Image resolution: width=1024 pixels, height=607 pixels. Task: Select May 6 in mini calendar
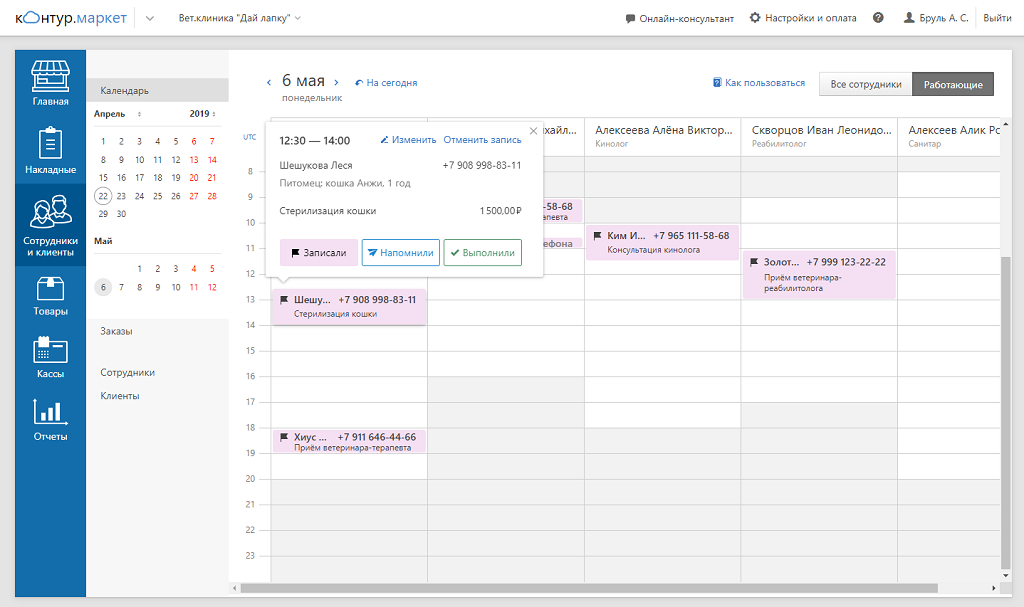103,287
